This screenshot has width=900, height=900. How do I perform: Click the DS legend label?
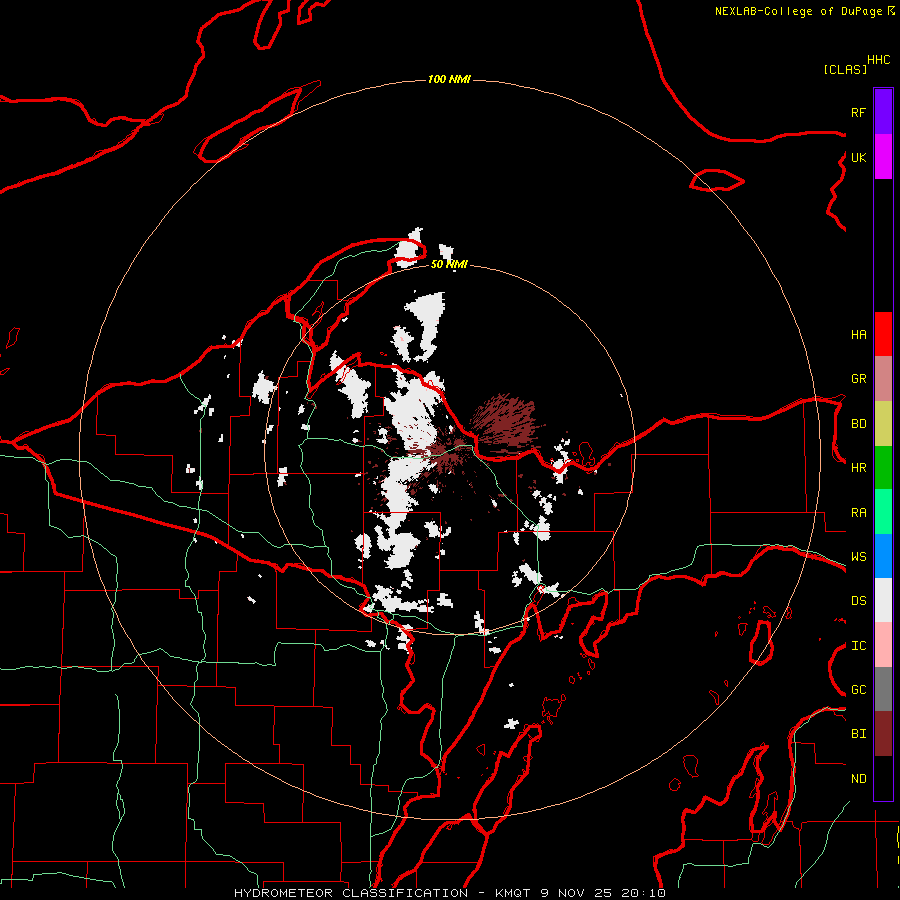point(858,601)
